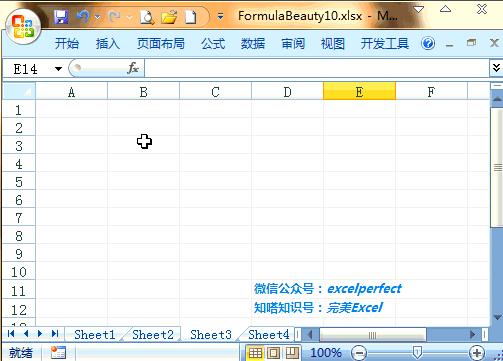Click into the formula bar input
The height and width of the screenshot is (361, 503).
tap(317, 69)
